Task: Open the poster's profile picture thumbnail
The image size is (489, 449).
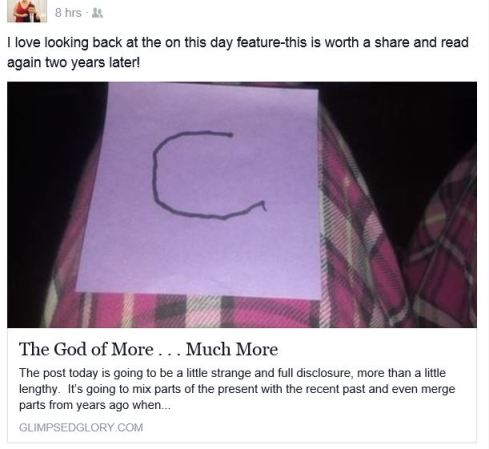Action: tap(27, 11)
